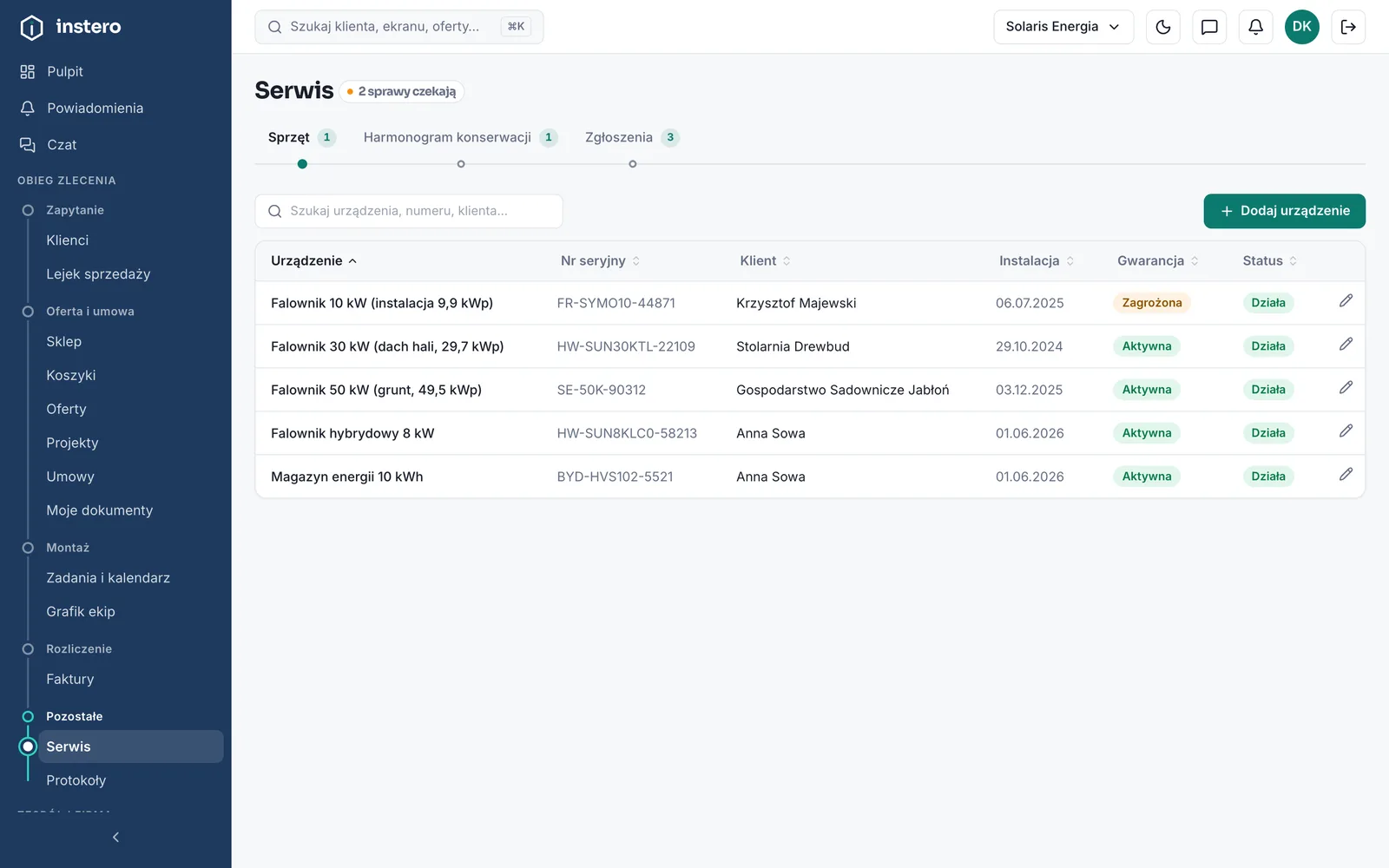The height and width of the screenshot is (868, 1389).
Task: Edit the Falownik hybrydowy 8 kW row
Action: point(1346,431)
